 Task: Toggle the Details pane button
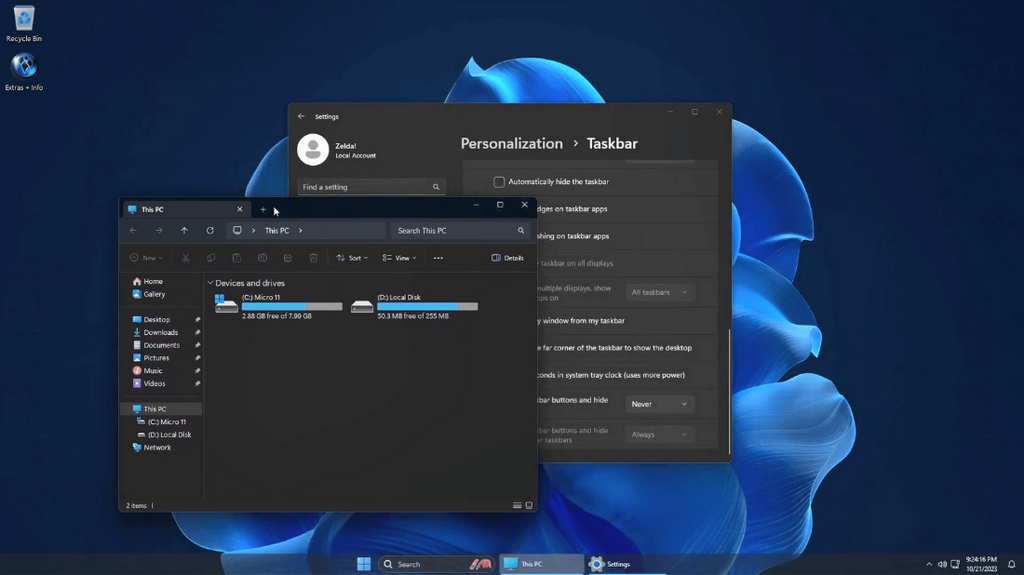507,258
